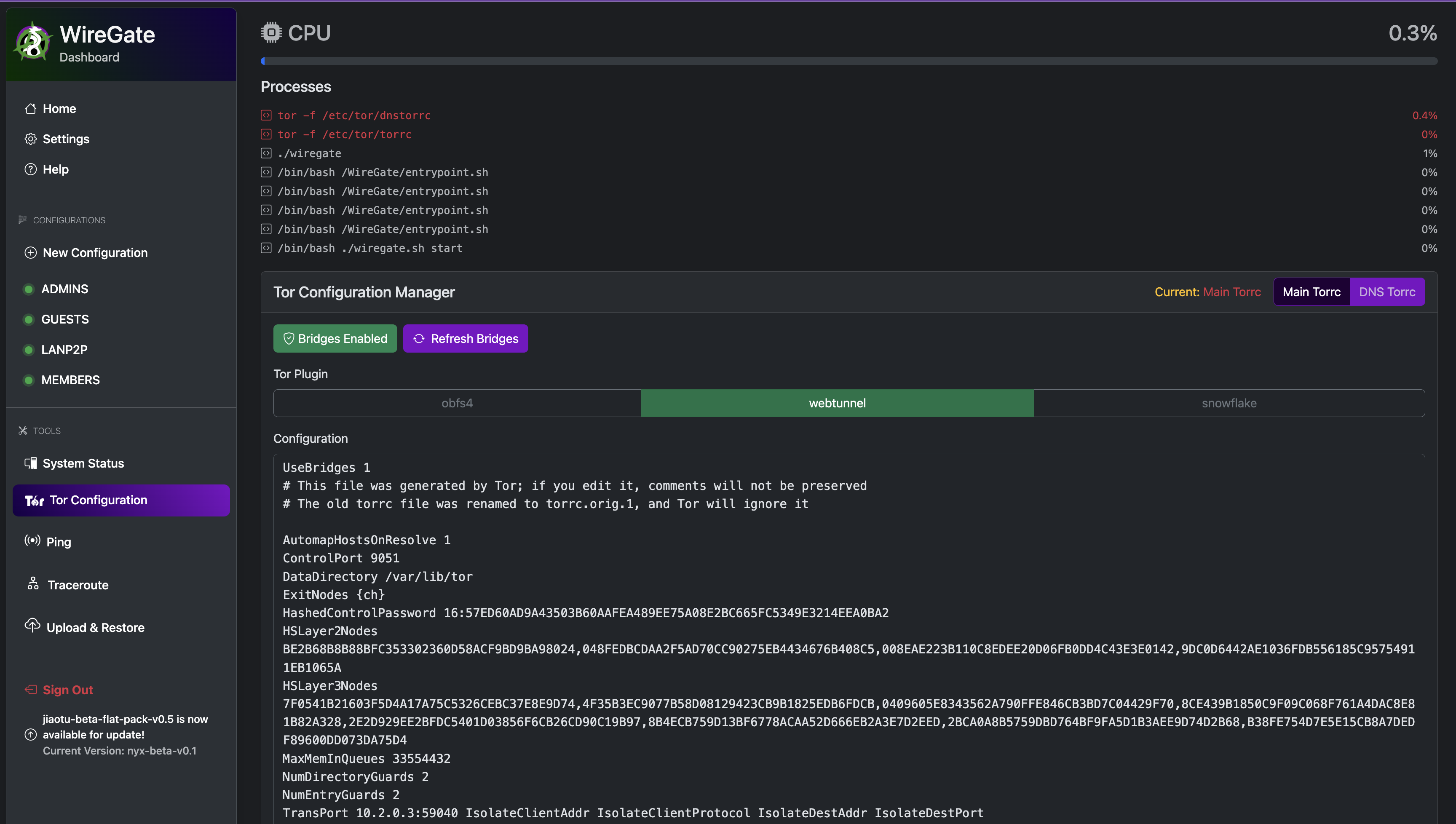
Task: Select the webtunnel Tor plugin
Action: (837, 403)
